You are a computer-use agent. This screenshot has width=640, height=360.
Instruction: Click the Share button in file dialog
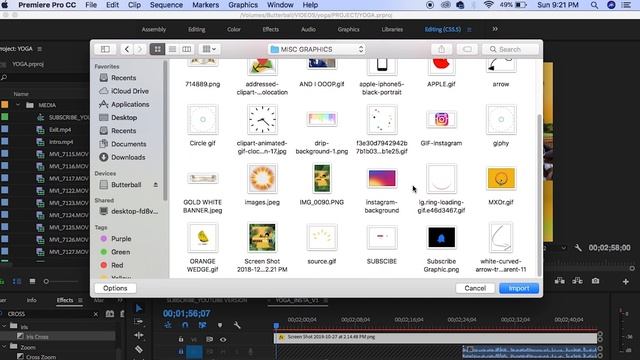[x=442, y=49]
